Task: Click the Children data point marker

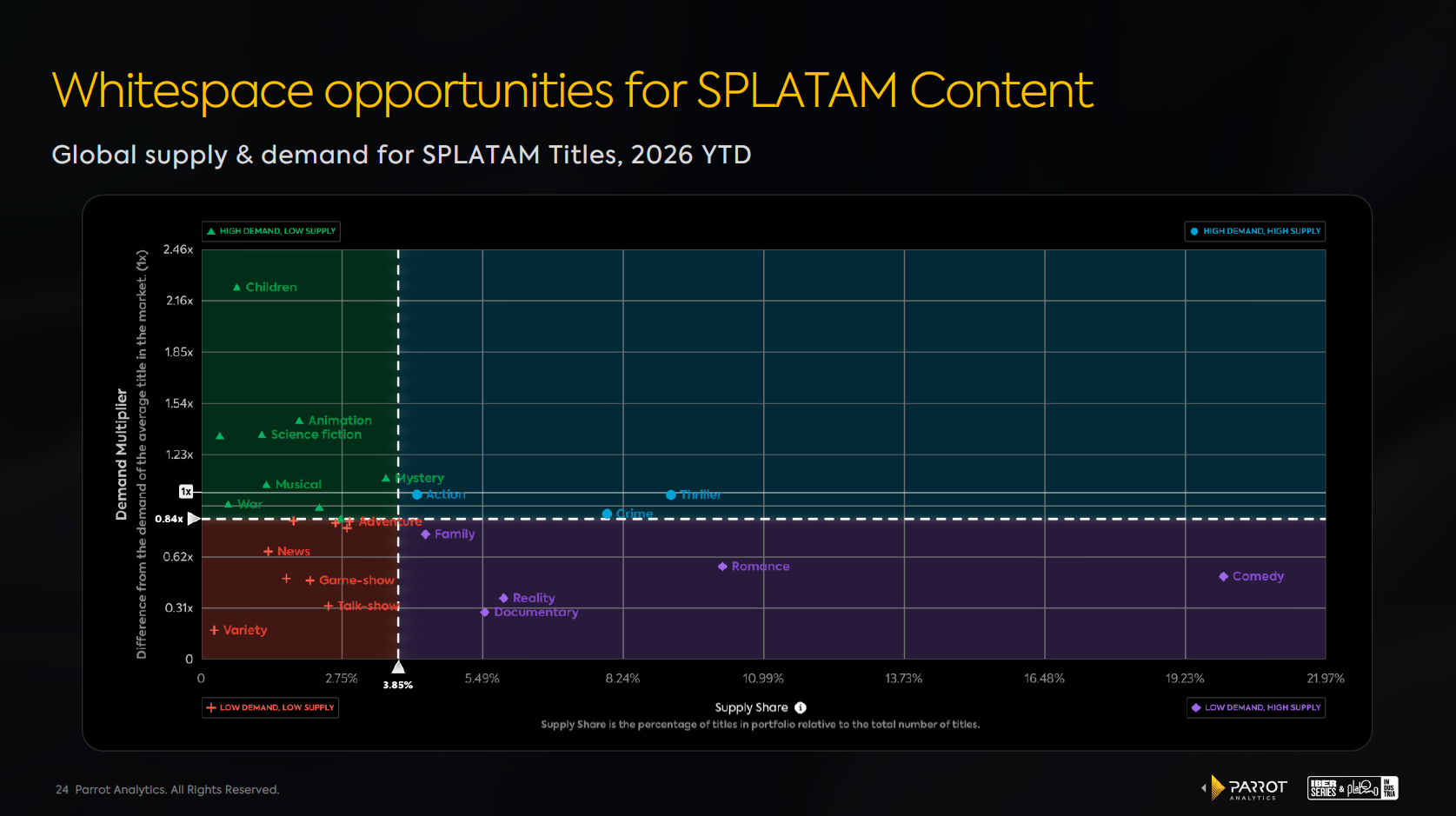Action: [x=236, y=288]
